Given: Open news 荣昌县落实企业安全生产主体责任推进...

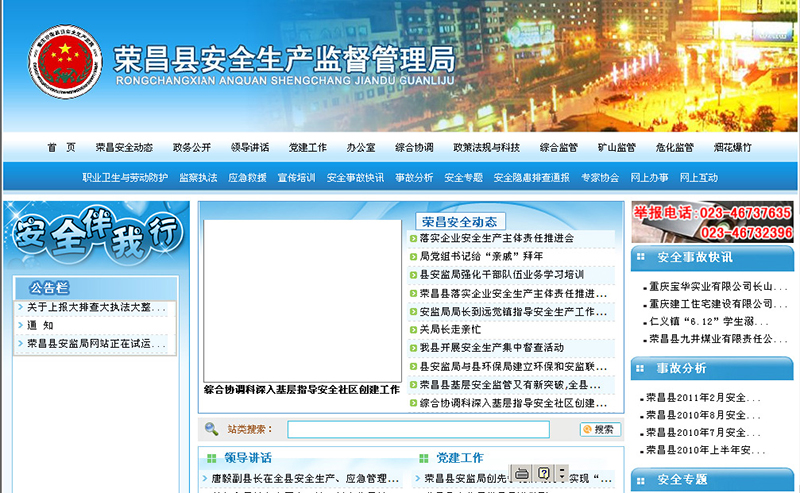Looking at the screenshot, I should [513, 293].
